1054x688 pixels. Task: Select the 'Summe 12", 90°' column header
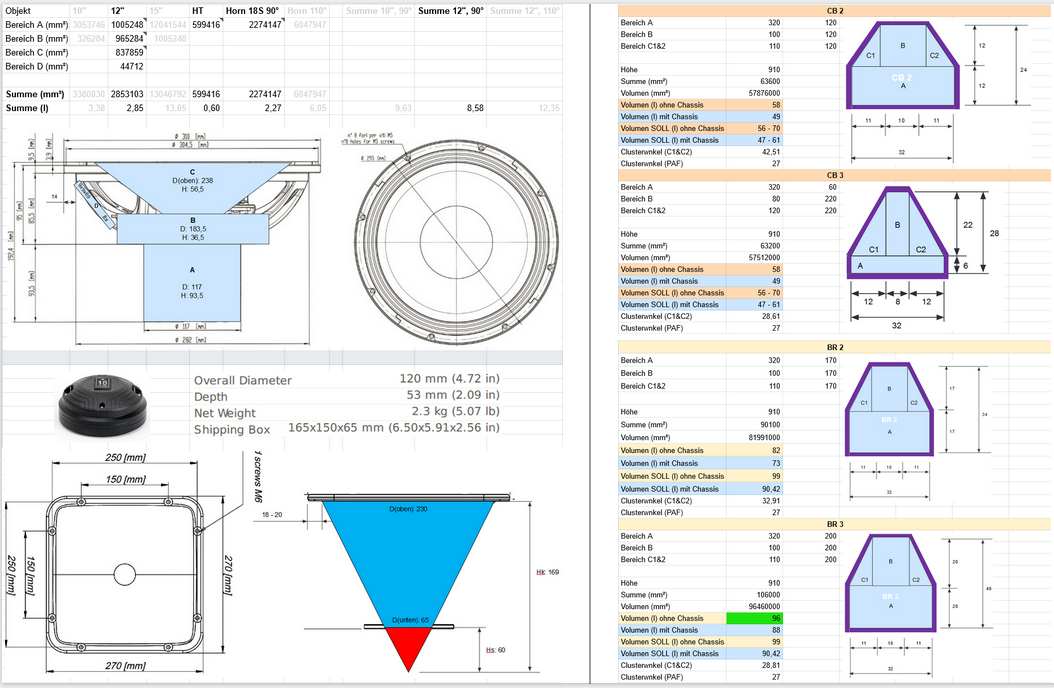[x=450, y=10]
